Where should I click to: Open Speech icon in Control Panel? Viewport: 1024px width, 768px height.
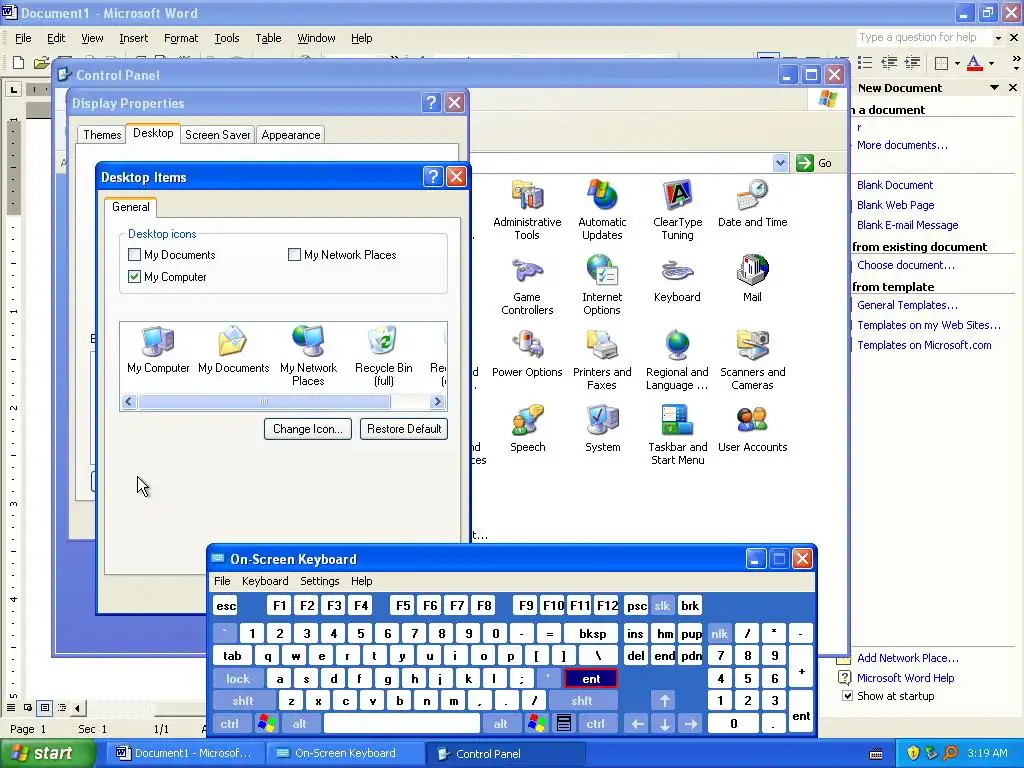click(527, 429)
